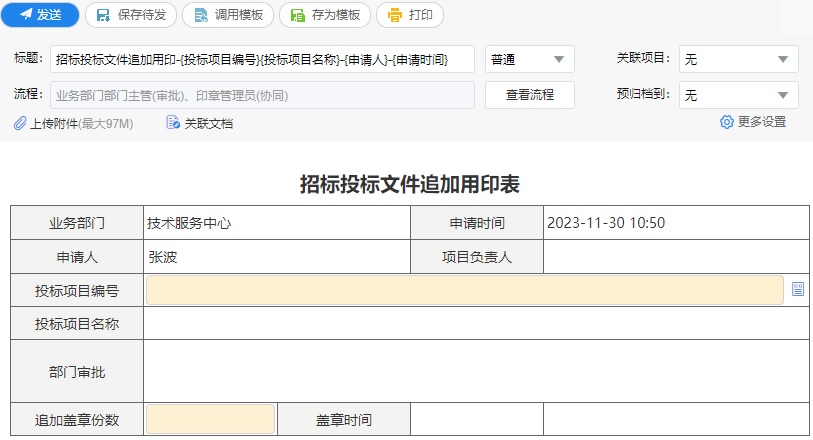Click the 投标项目名称 empty field
813x440 pixels.
click(476, 323)
